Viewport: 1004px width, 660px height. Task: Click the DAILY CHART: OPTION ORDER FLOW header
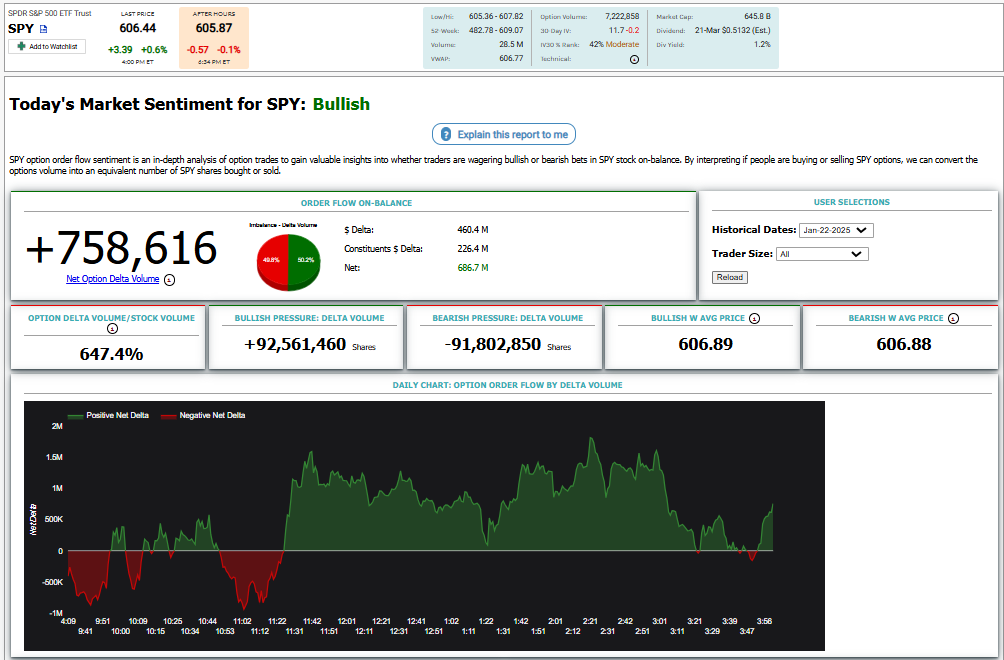tap(507, 385)
